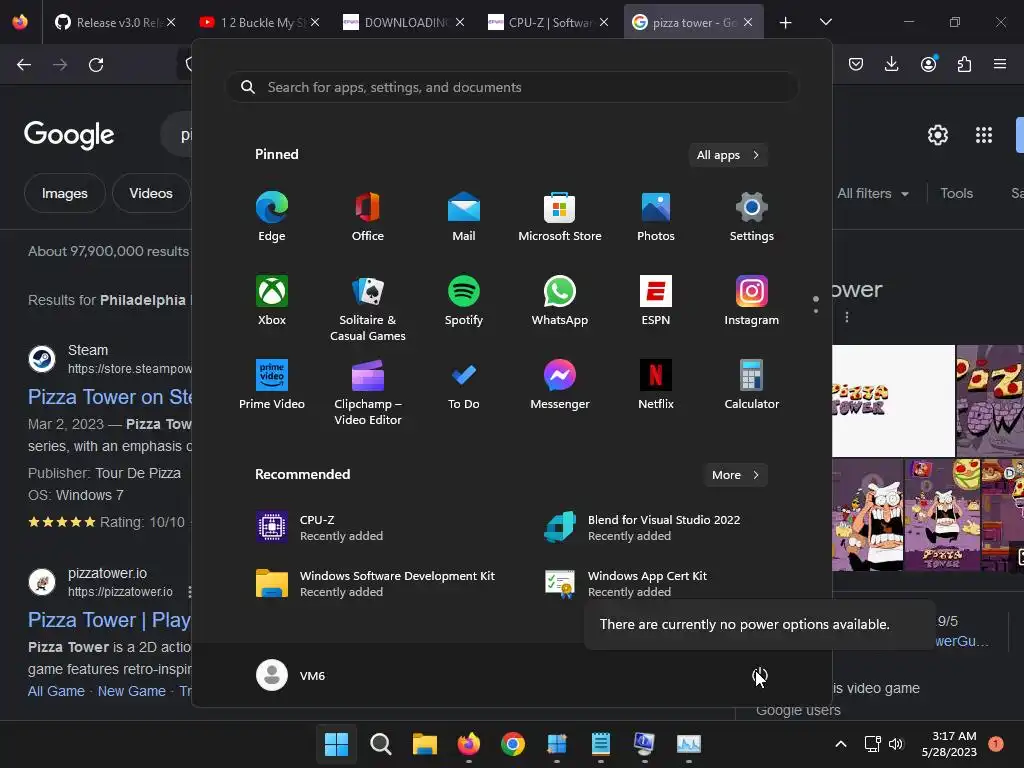
Task: Go back in Firefox
Action: (24, 65)
